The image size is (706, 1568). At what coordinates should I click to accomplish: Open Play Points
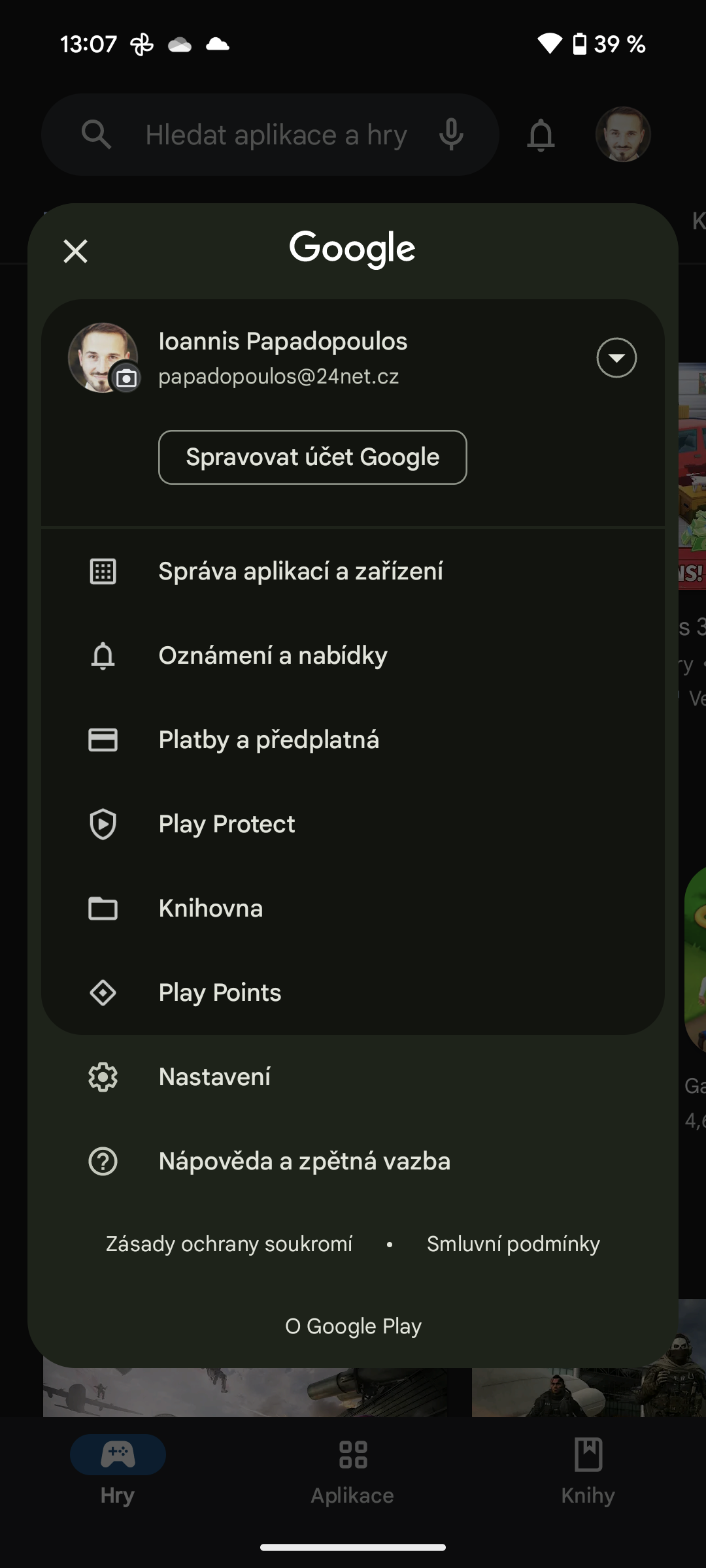tap(220, 992)
